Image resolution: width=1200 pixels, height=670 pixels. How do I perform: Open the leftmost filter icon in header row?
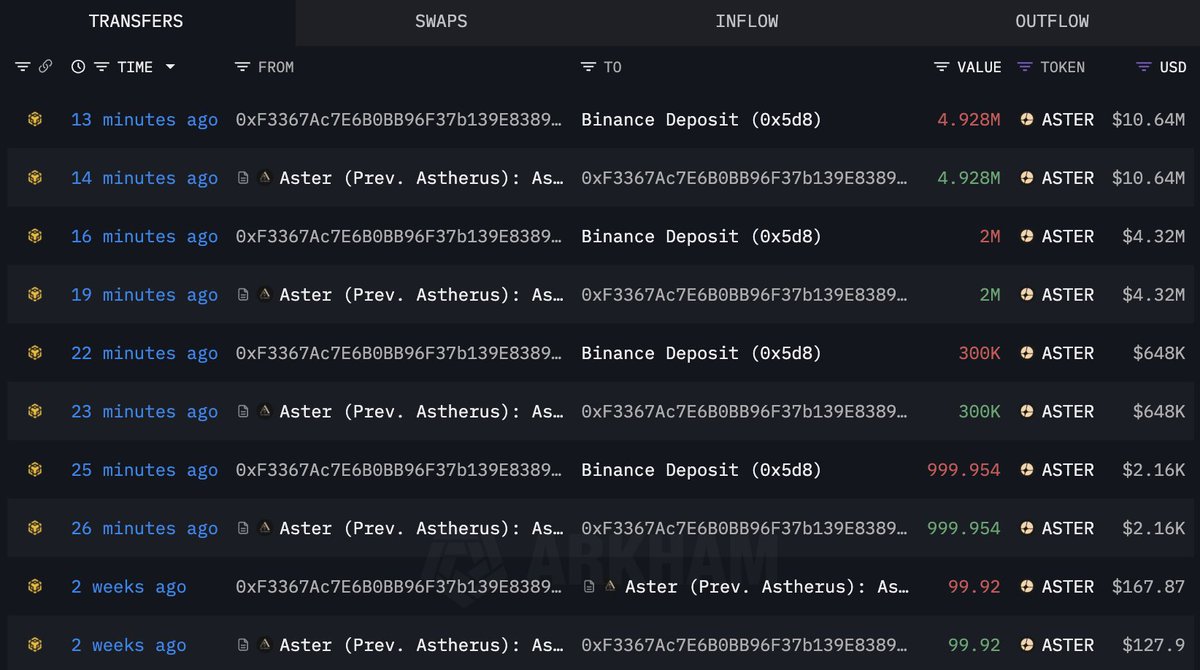[x=22, y=67]
